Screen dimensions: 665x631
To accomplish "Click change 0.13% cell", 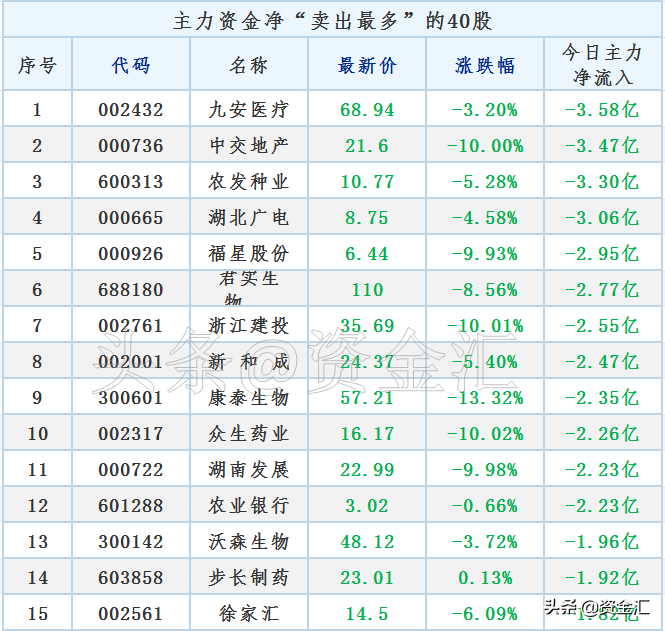I will (486, 578).
